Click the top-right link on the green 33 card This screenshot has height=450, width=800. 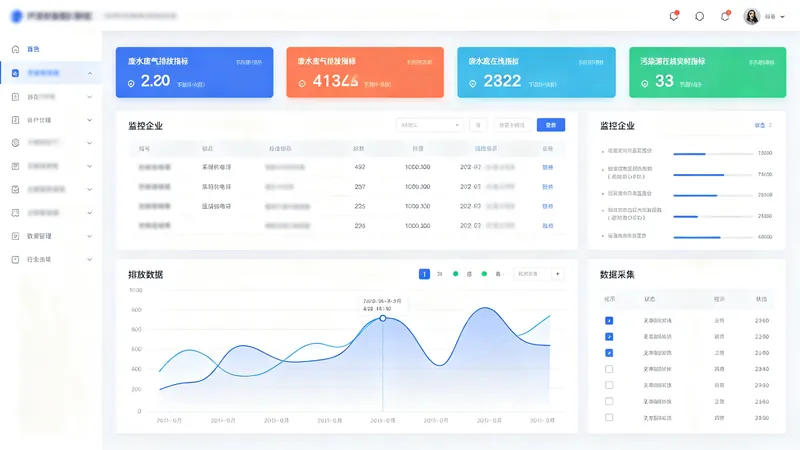click(x=761, y=62)
